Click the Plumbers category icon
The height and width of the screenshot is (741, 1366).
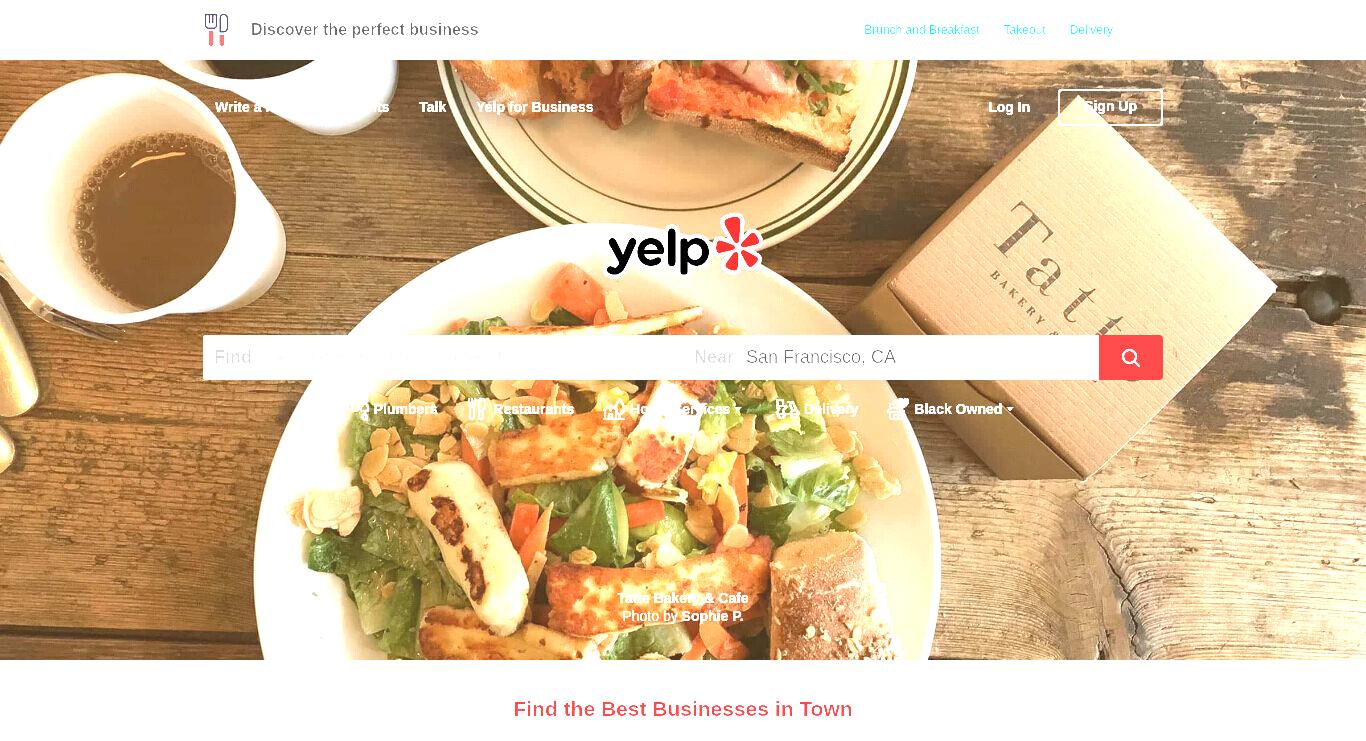[x=359, y=409]
